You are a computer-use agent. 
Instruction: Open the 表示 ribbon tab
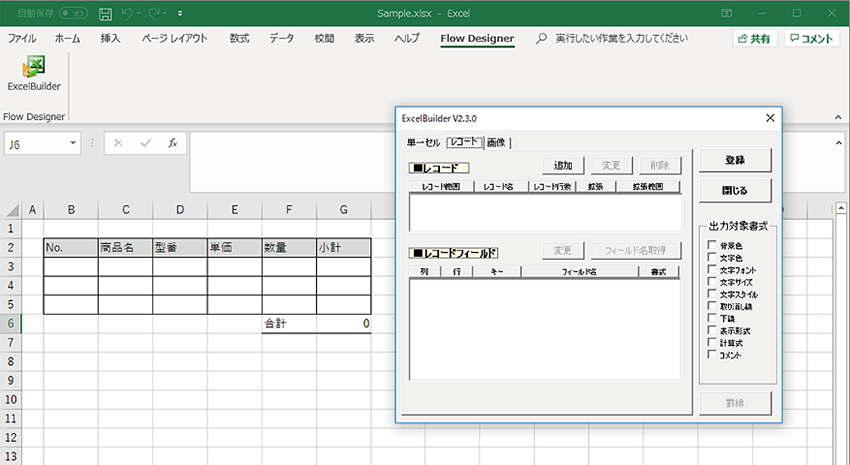(364, 38)
